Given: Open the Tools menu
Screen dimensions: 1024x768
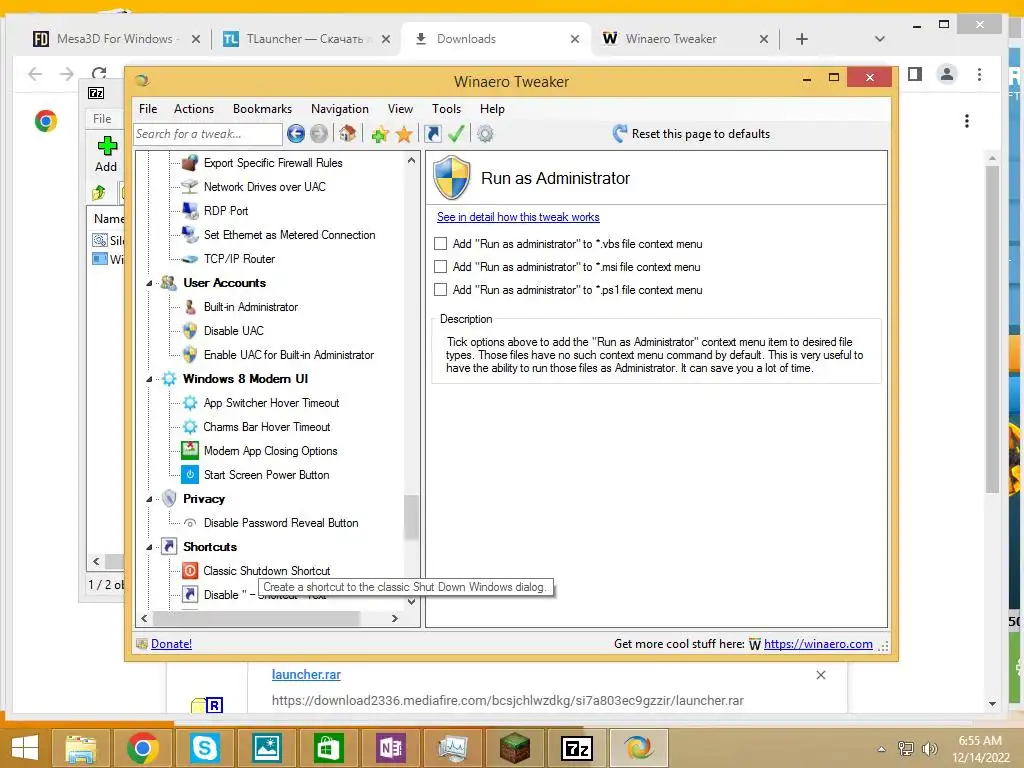Looking at the screenshot, I should (447, 109).
